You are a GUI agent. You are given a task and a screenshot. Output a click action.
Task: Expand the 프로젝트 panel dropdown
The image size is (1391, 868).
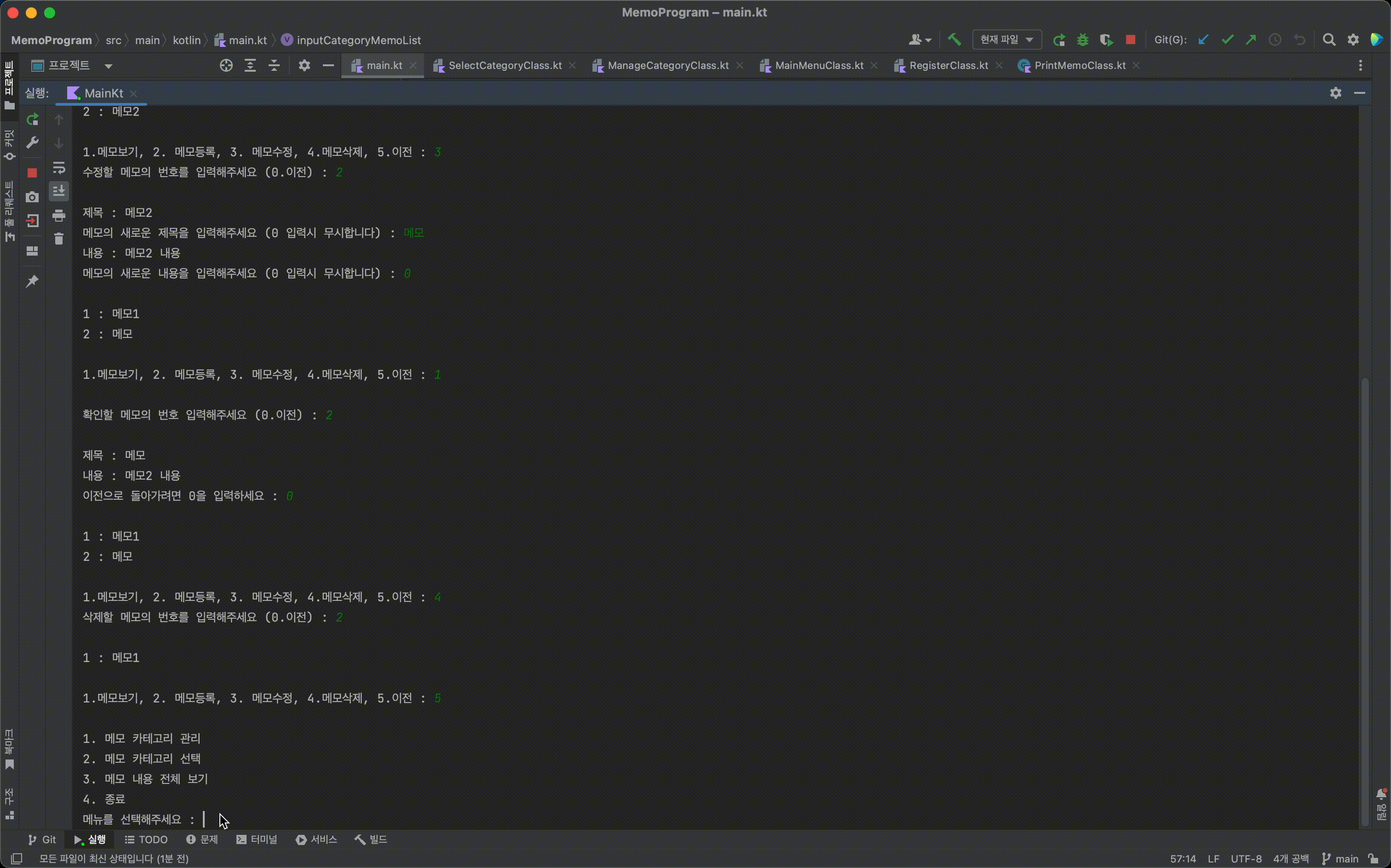point(108,66)
